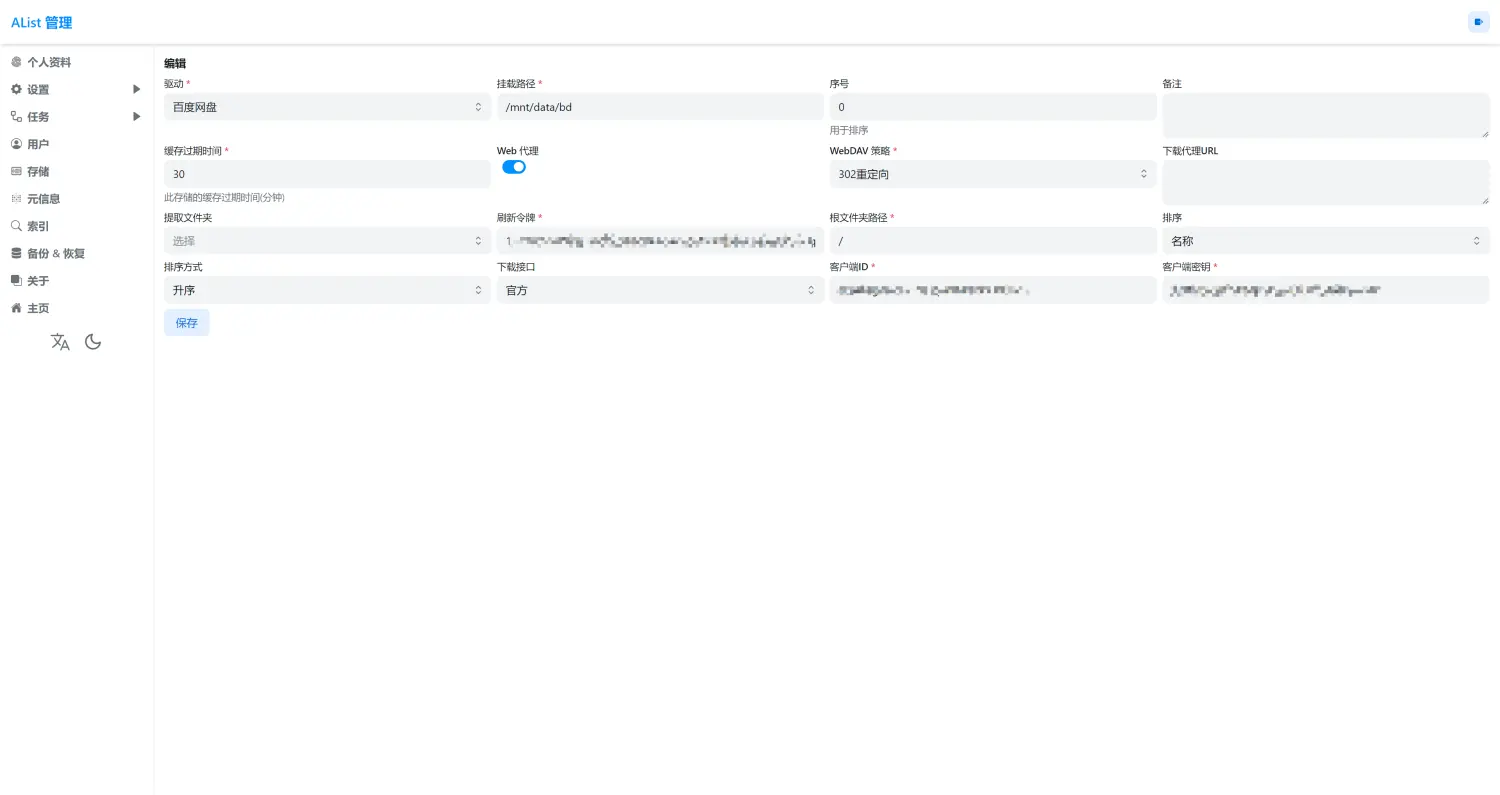Expand the 设置 submenu arrow
The image size is (1500, 795).
136,89
